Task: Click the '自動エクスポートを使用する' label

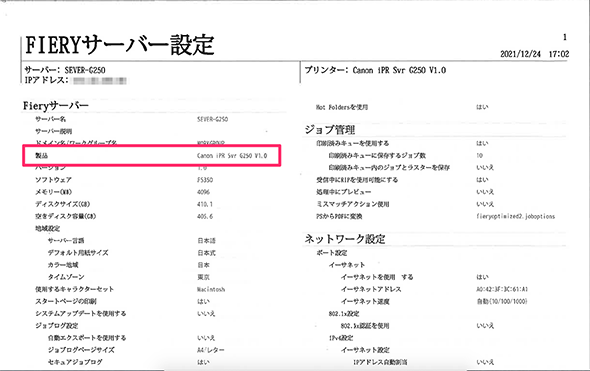Action: click(x=87, y=338)
